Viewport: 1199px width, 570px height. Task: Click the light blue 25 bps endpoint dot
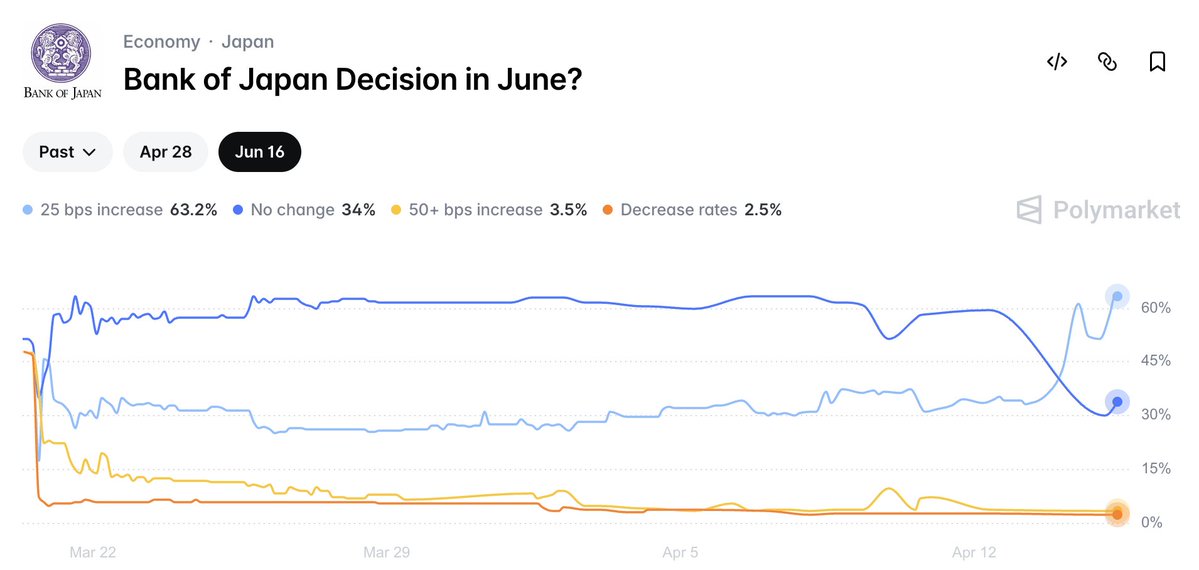1117,296
